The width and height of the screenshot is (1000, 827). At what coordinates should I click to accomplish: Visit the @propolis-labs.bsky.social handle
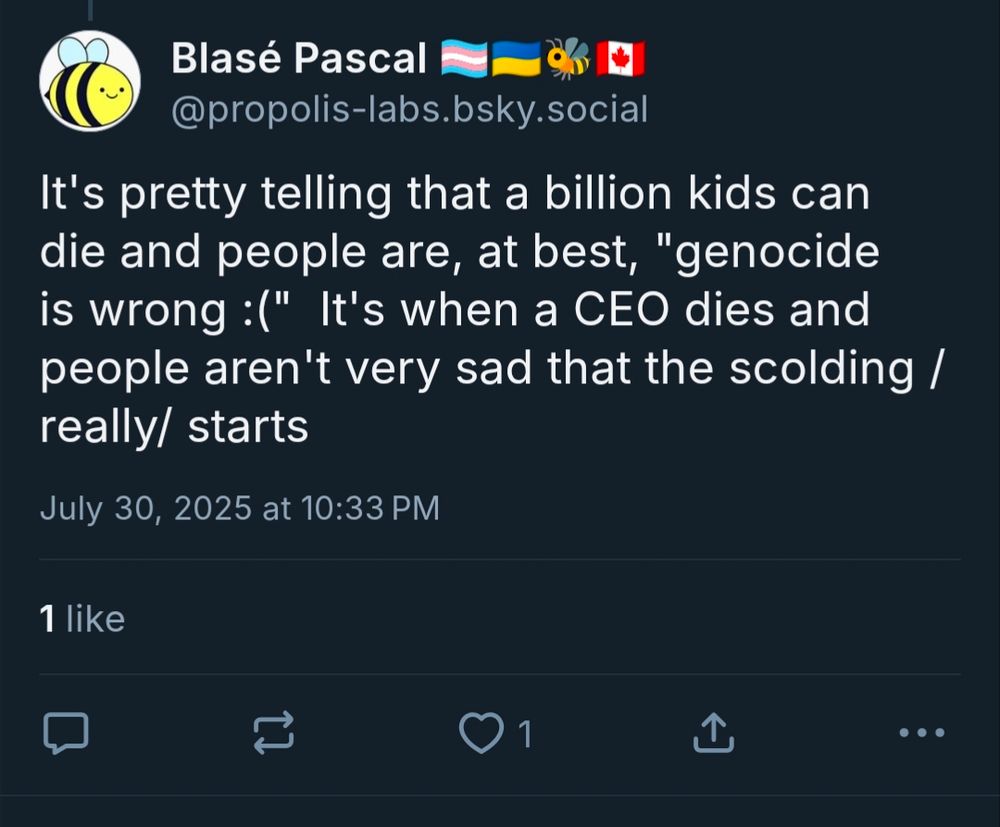tap(410, 109)
